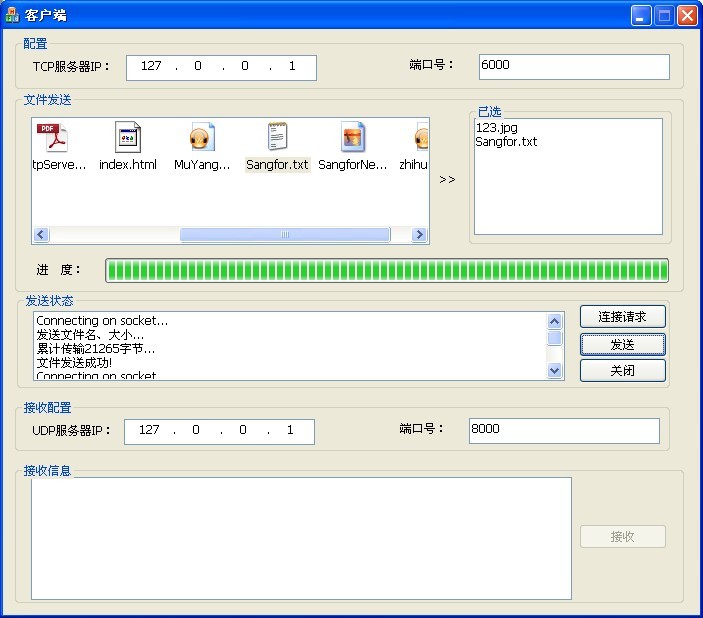
Task: Click the 关闭 button
Action: (622, 370)
